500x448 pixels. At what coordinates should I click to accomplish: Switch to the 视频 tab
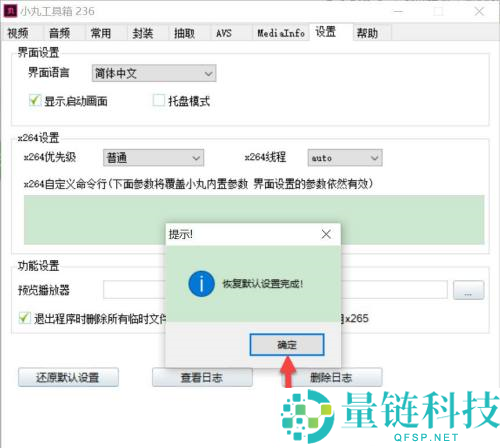(18, 33)
